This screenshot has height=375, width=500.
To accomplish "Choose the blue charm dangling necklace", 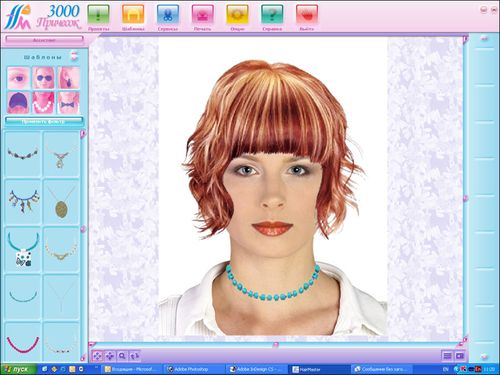I will click(x=23, y=202).
